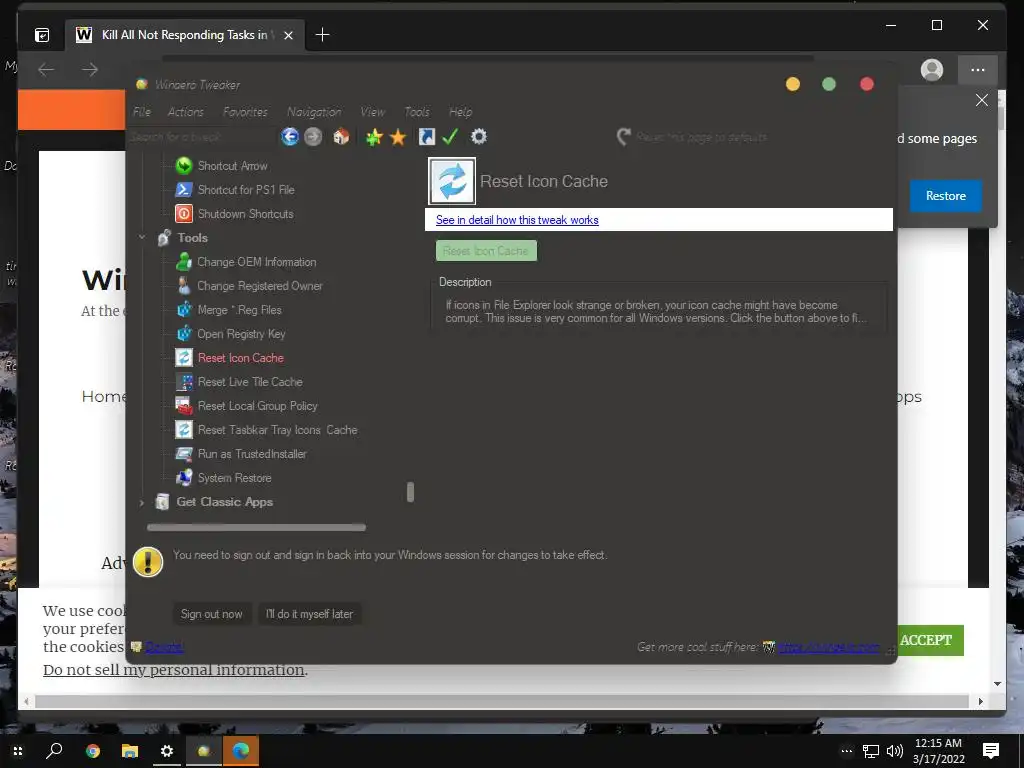1024x768 pixels.
Task: Click the browser page horizontal scrollbar
Action: pos(502,701)
